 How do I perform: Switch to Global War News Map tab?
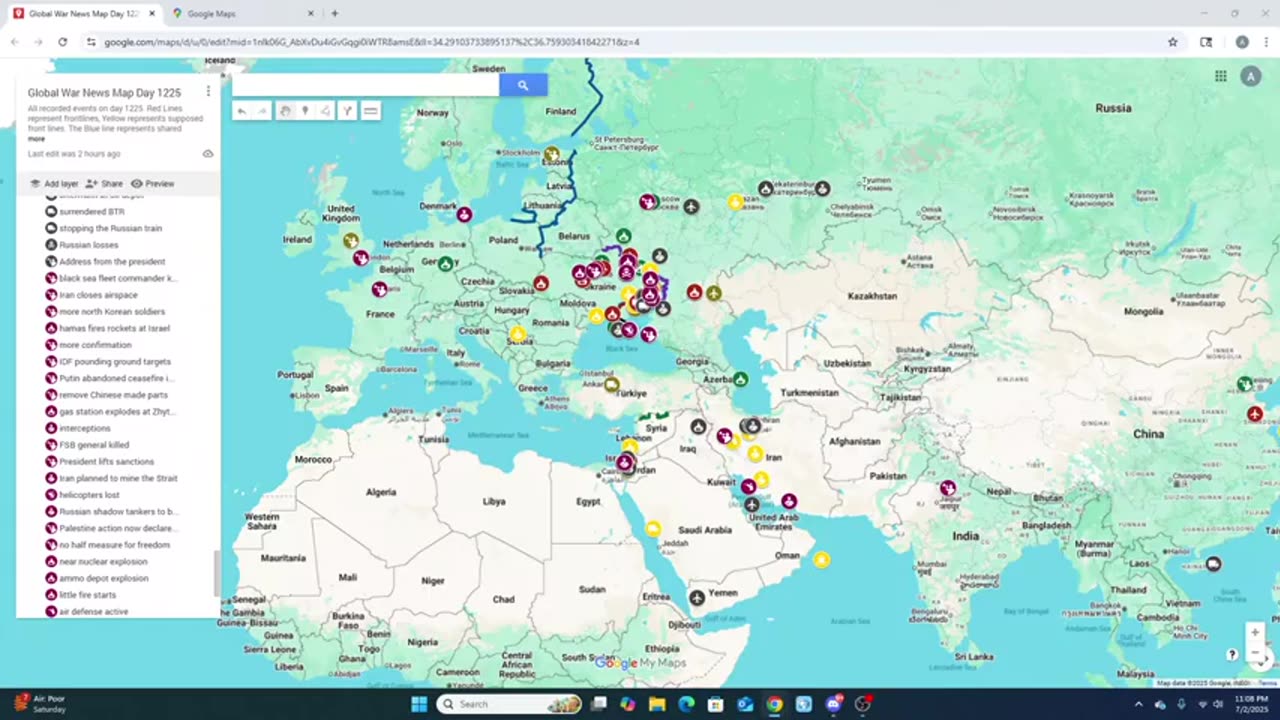coord(84,13)
